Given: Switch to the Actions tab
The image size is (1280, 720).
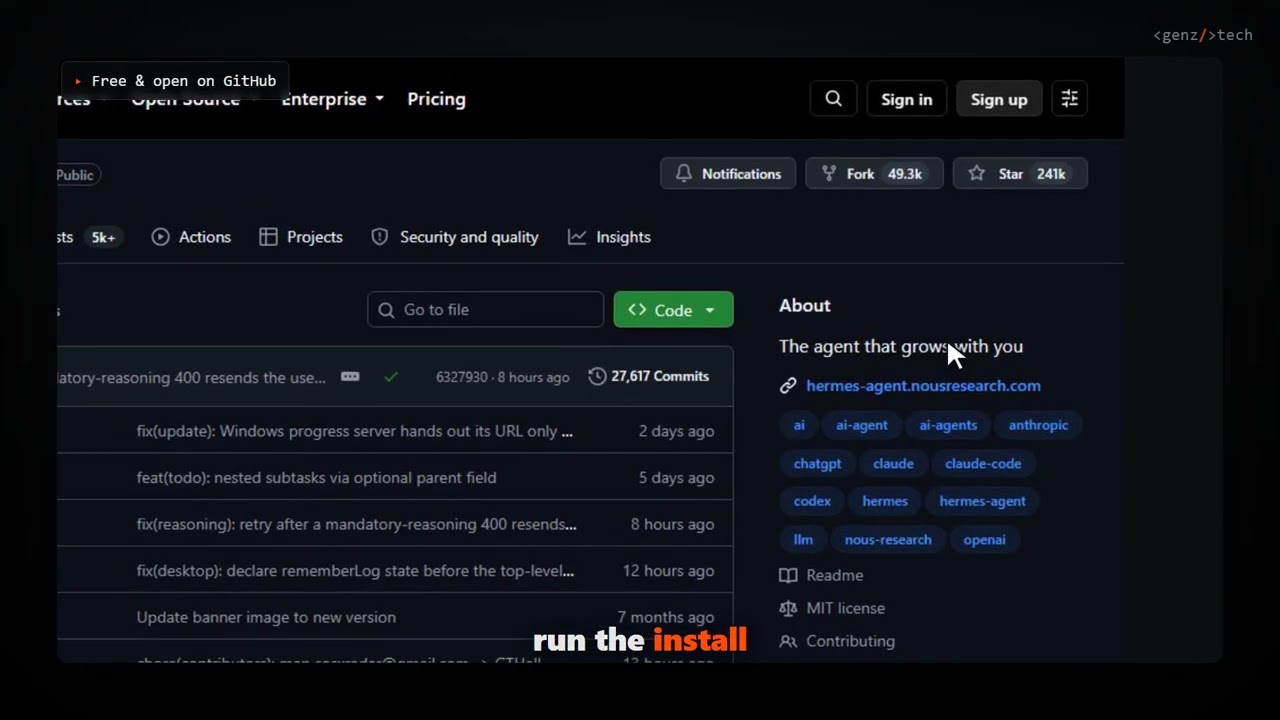Looking at the screenshot, I should [191, 237].
